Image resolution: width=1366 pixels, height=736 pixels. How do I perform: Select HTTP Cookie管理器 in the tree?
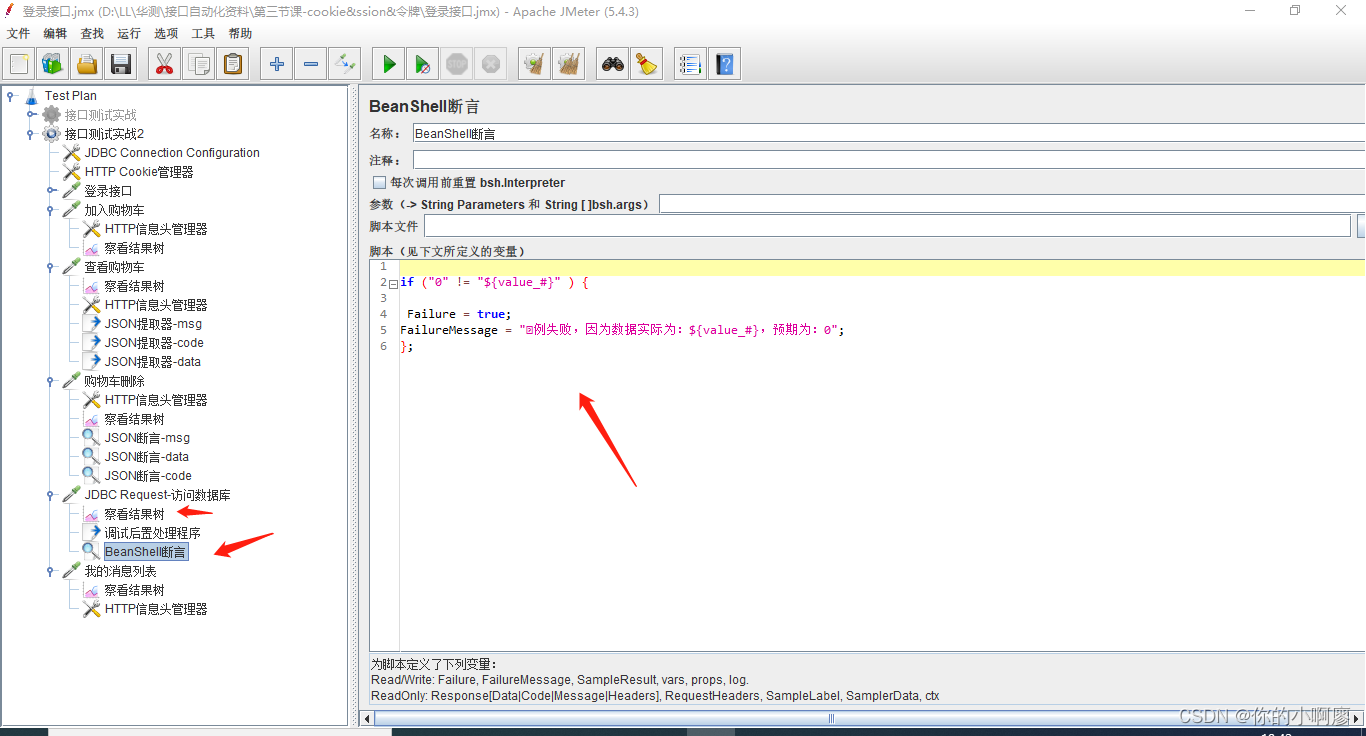click(x=139, y=172)
